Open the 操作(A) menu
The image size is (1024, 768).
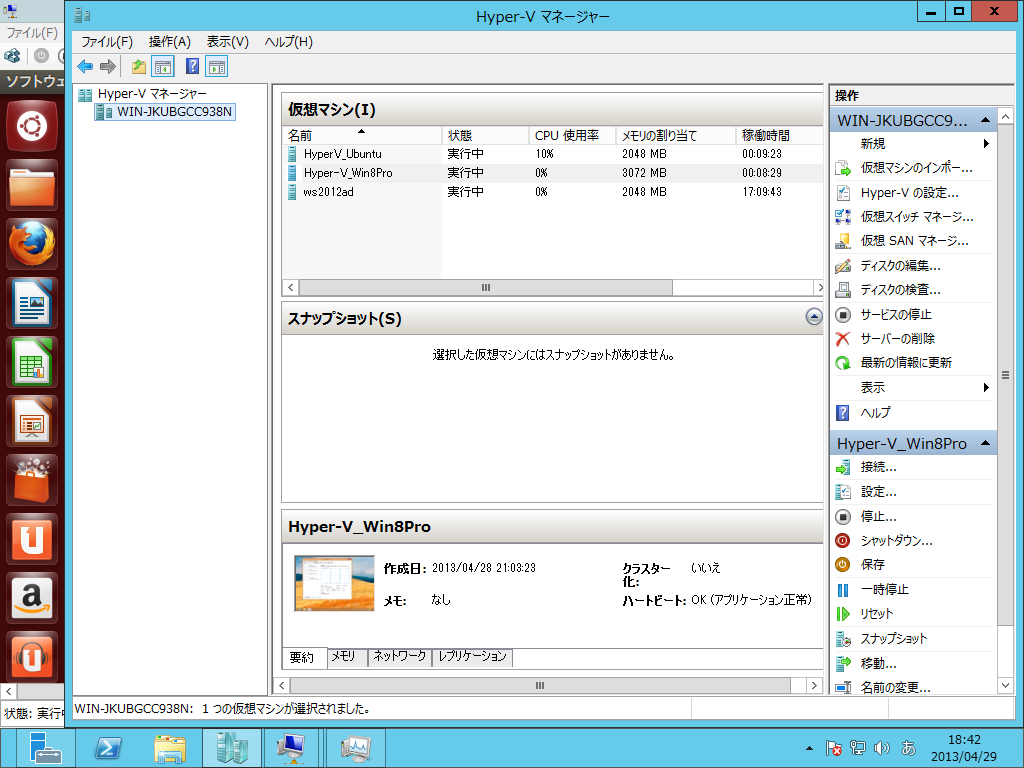[169, 41]
